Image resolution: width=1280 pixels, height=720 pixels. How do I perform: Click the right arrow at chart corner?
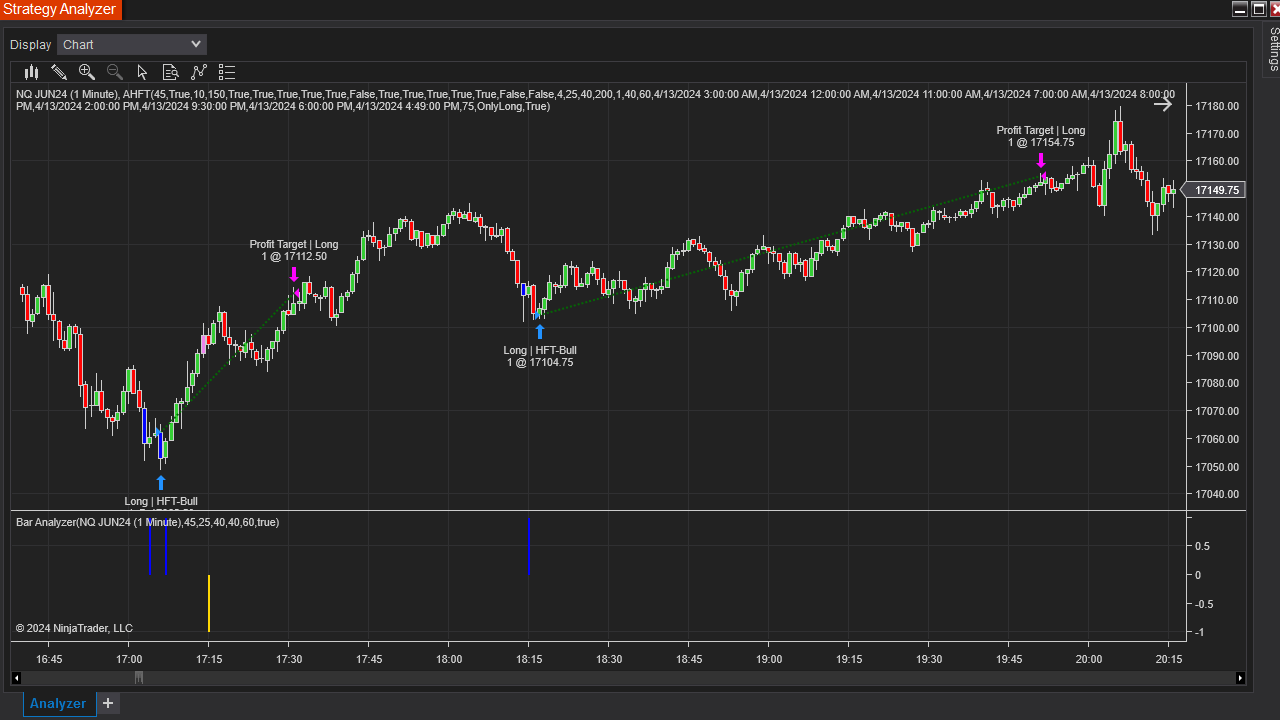(x=1163, y=104)
